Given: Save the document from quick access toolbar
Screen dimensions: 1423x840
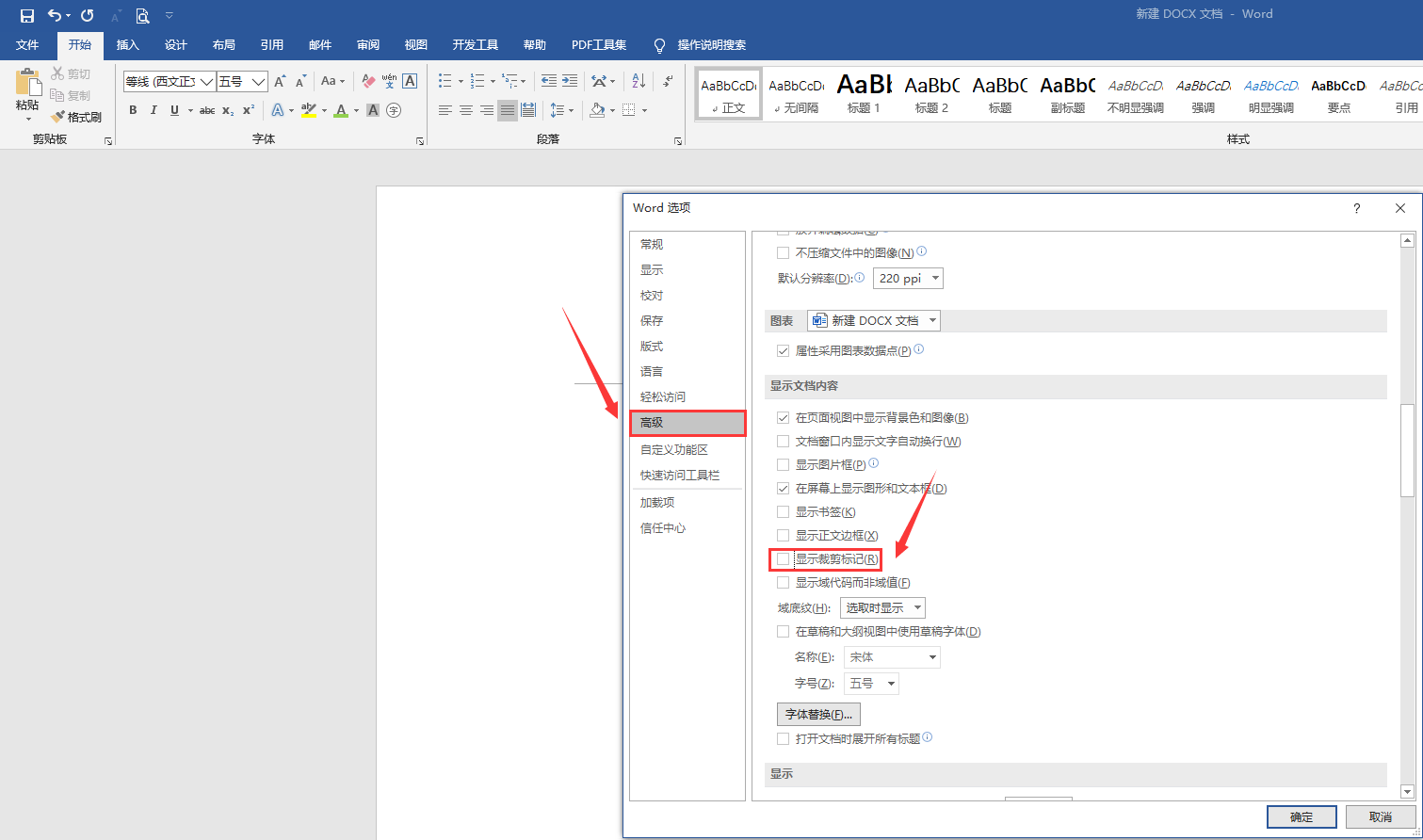Looking at the screenshot, I should click(x=27, y=15).
